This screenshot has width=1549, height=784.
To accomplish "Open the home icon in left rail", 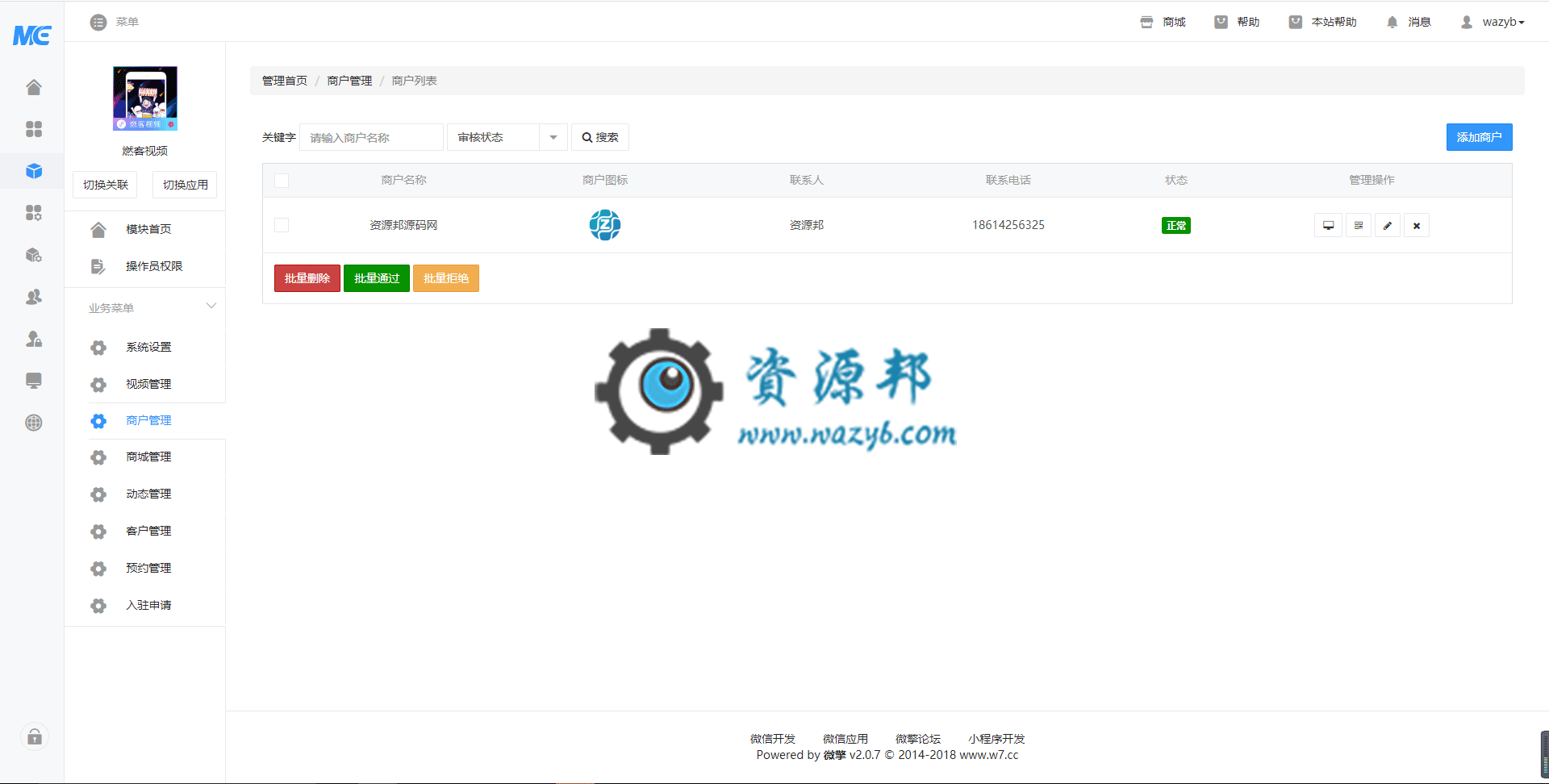I will coord(34,87).
